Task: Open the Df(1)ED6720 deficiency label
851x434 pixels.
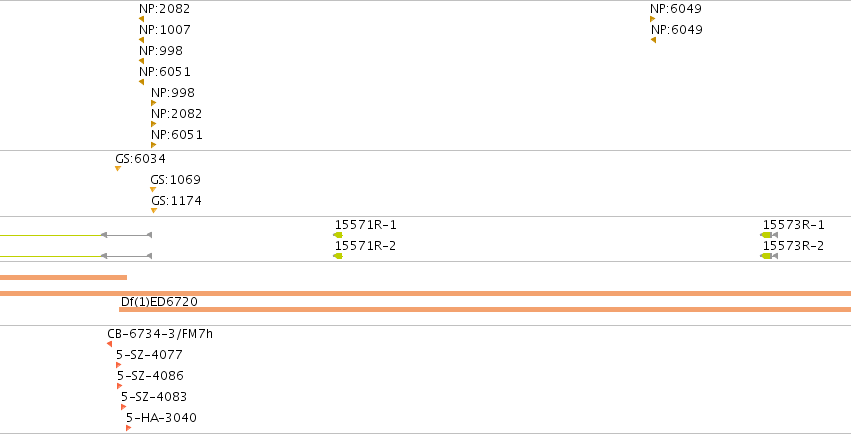Action: pyautogui.click(x=159, y=302)
